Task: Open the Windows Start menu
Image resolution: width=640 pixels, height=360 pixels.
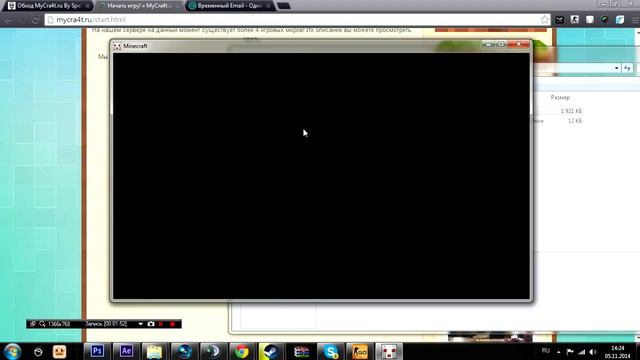Action: [x=12, y=351]
